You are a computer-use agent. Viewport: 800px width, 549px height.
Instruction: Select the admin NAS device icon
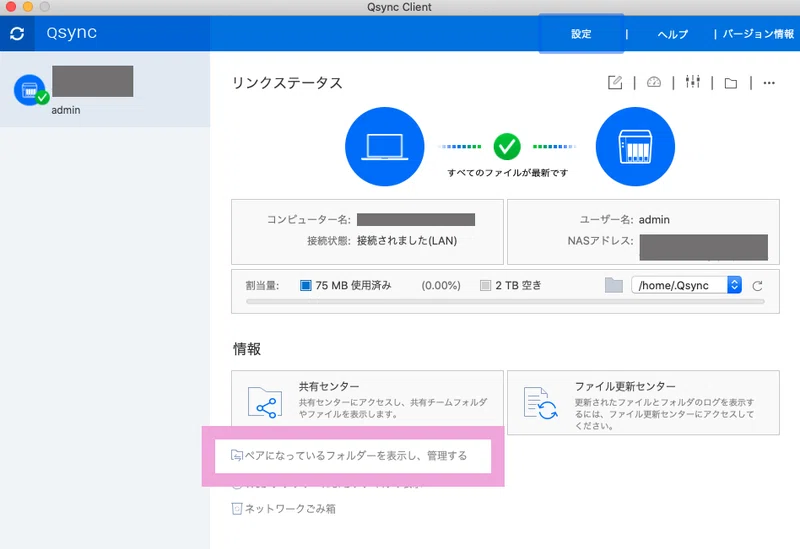tap(30, 90)
